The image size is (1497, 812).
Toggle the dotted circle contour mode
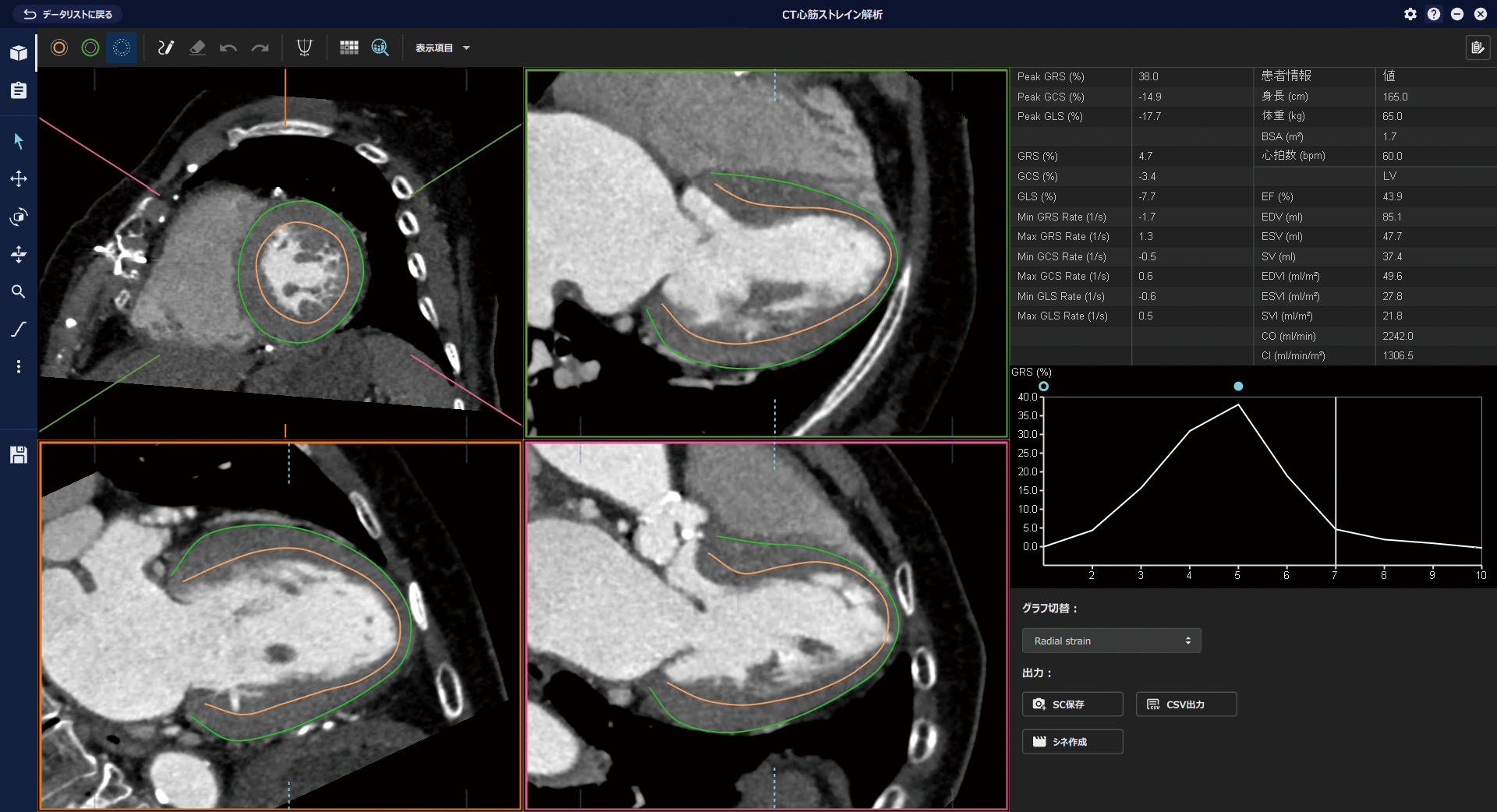coord(122,48)
